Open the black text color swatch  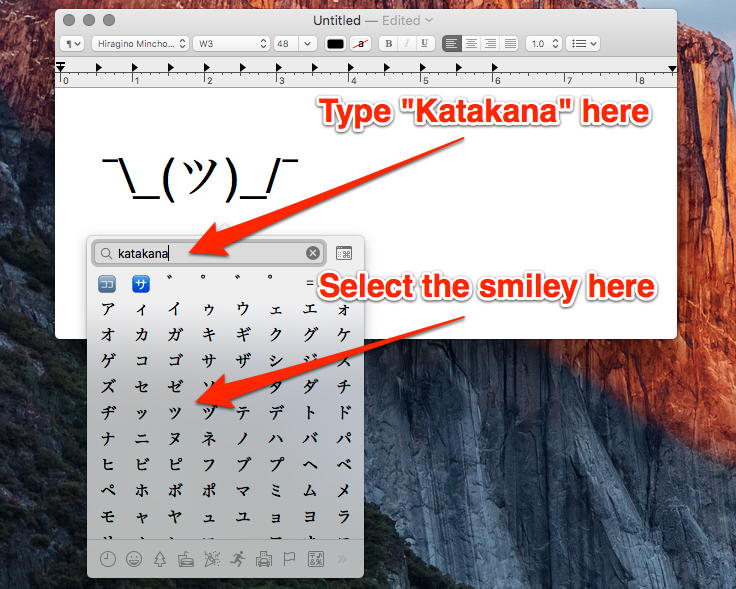tap(336, 44)
